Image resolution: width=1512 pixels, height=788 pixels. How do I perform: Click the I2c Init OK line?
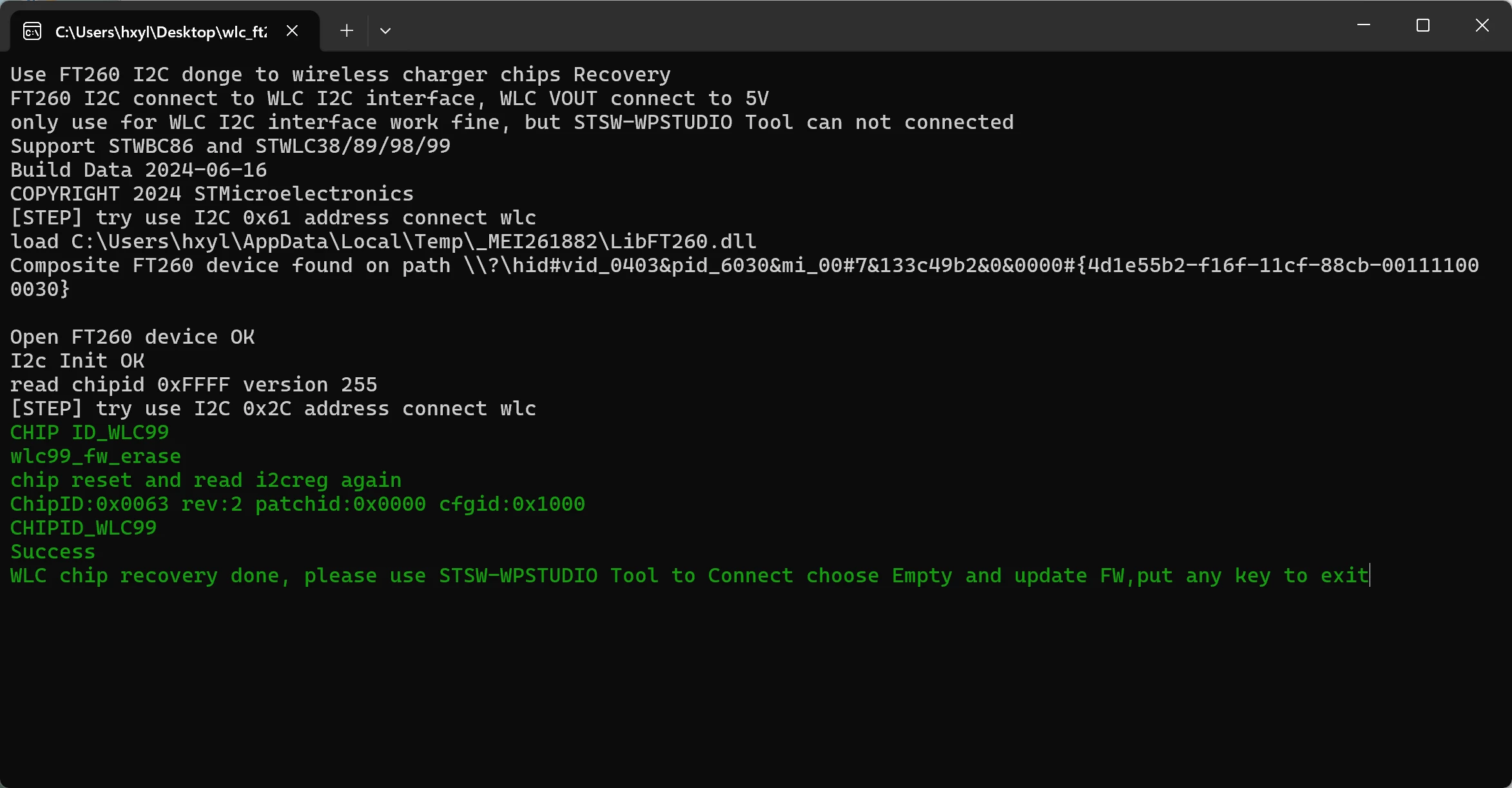click(x=77, y=361)
